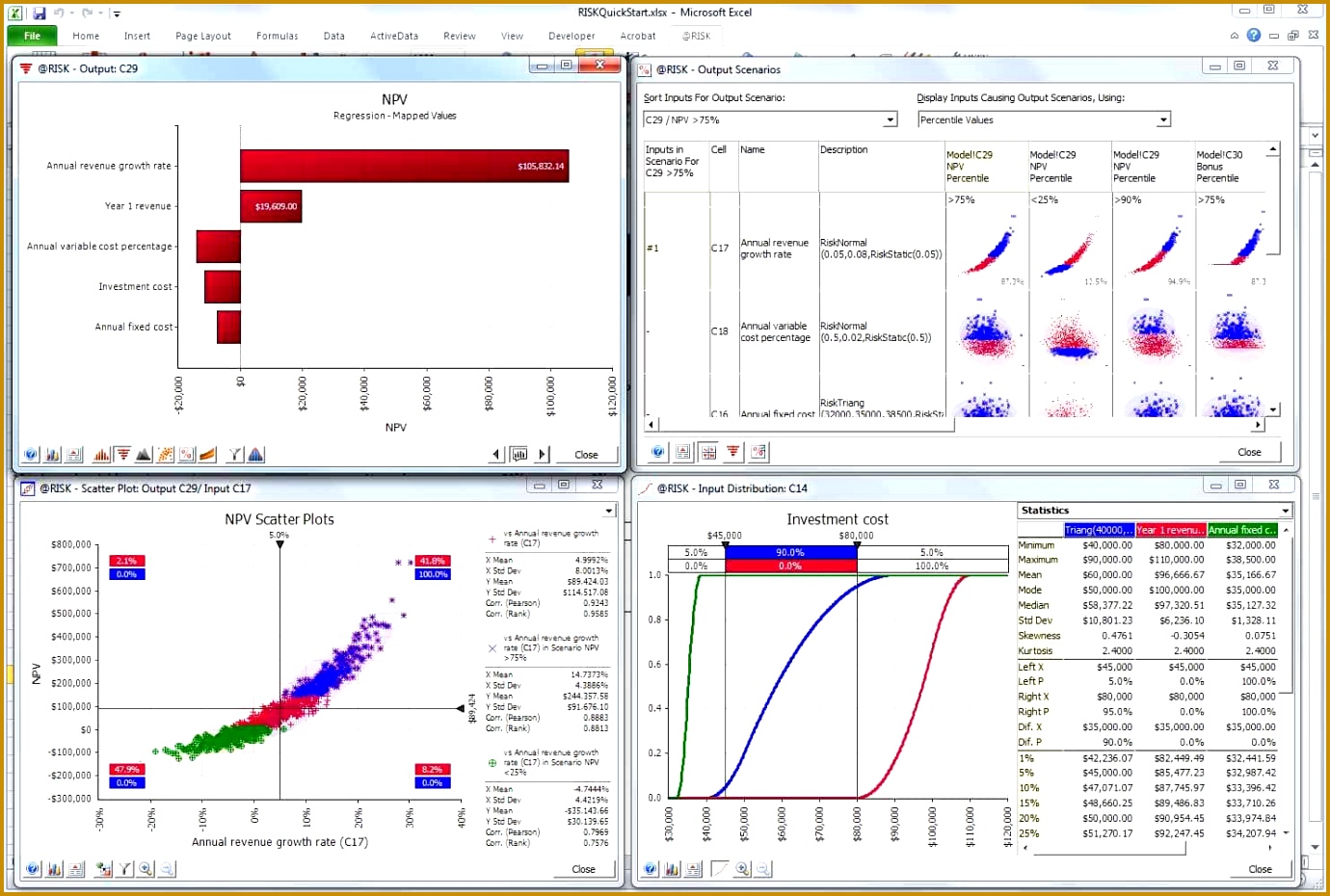Viewport: 1330px width, 896px height.
Task: Click edit scenarios percent icon in Output Scenarios
Action: [x=758, y=451]
